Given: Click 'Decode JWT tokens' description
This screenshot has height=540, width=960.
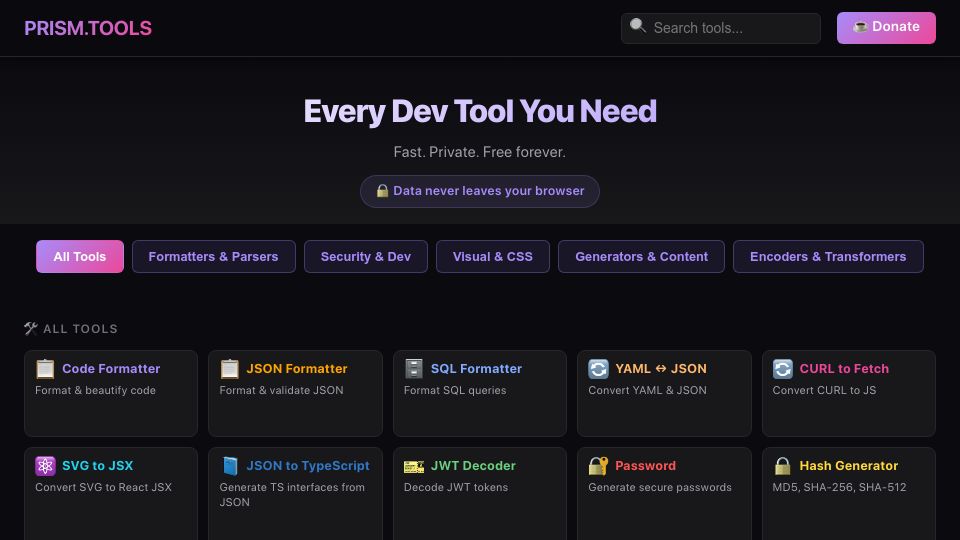Looking at the screenshot, I should 456,487.
